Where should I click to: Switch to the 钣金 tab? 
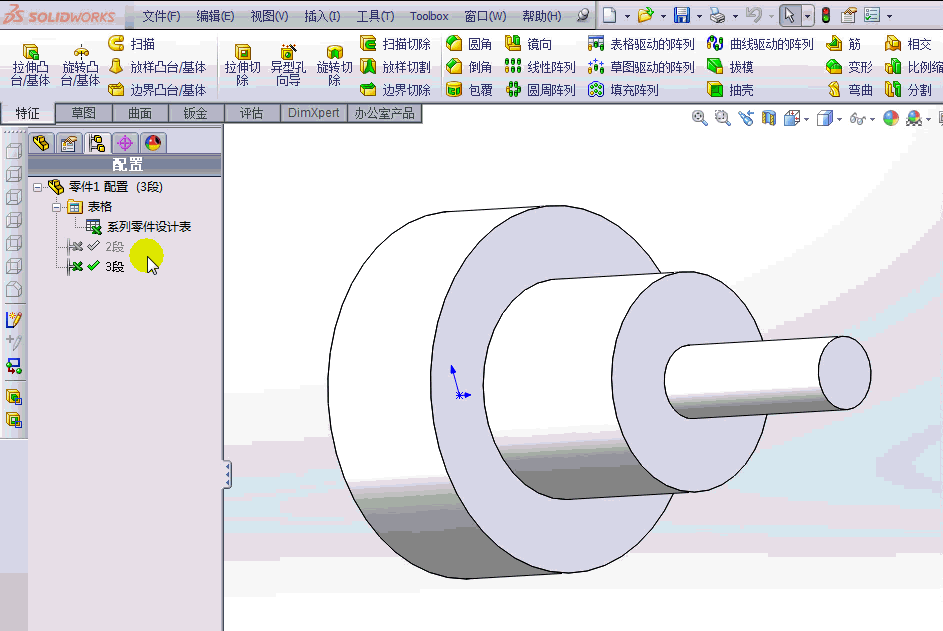click(x=195, y=113)
